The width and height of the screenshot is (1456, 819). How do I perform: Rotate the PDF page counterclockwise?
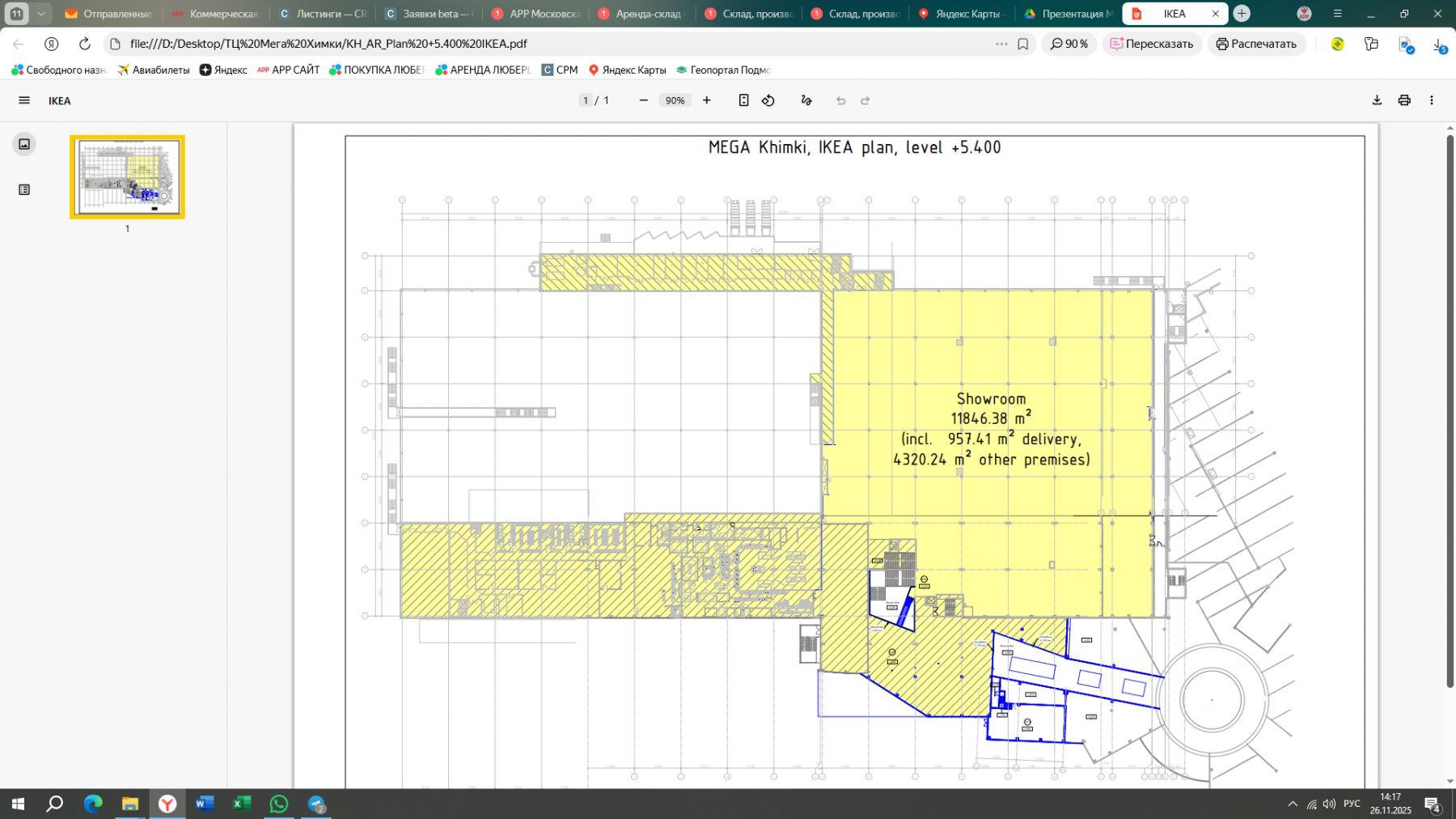pos(768,100)
